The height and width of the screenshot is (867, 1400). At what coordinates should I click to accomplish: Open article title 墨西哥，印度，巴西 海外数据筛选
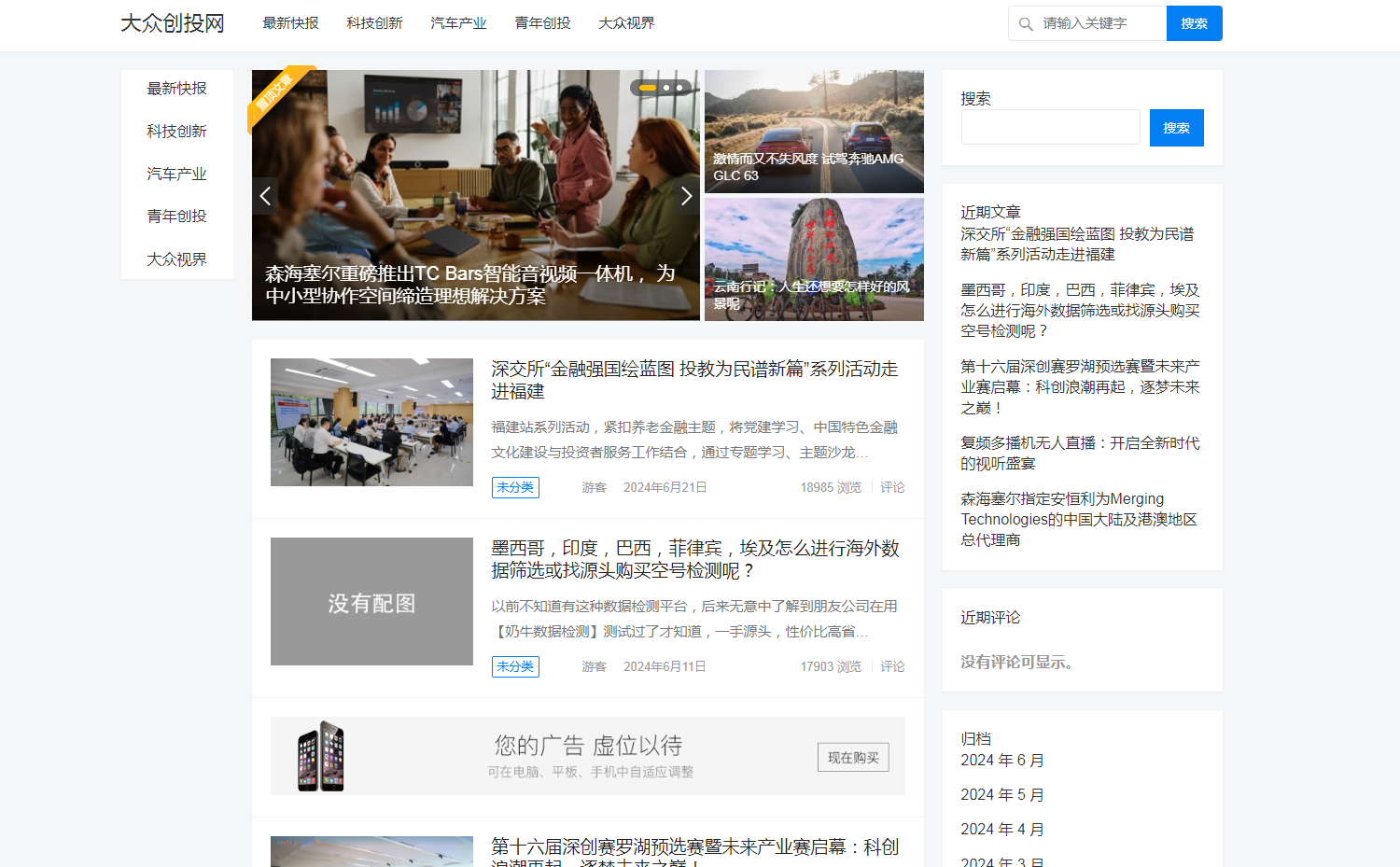coord(695,559)
